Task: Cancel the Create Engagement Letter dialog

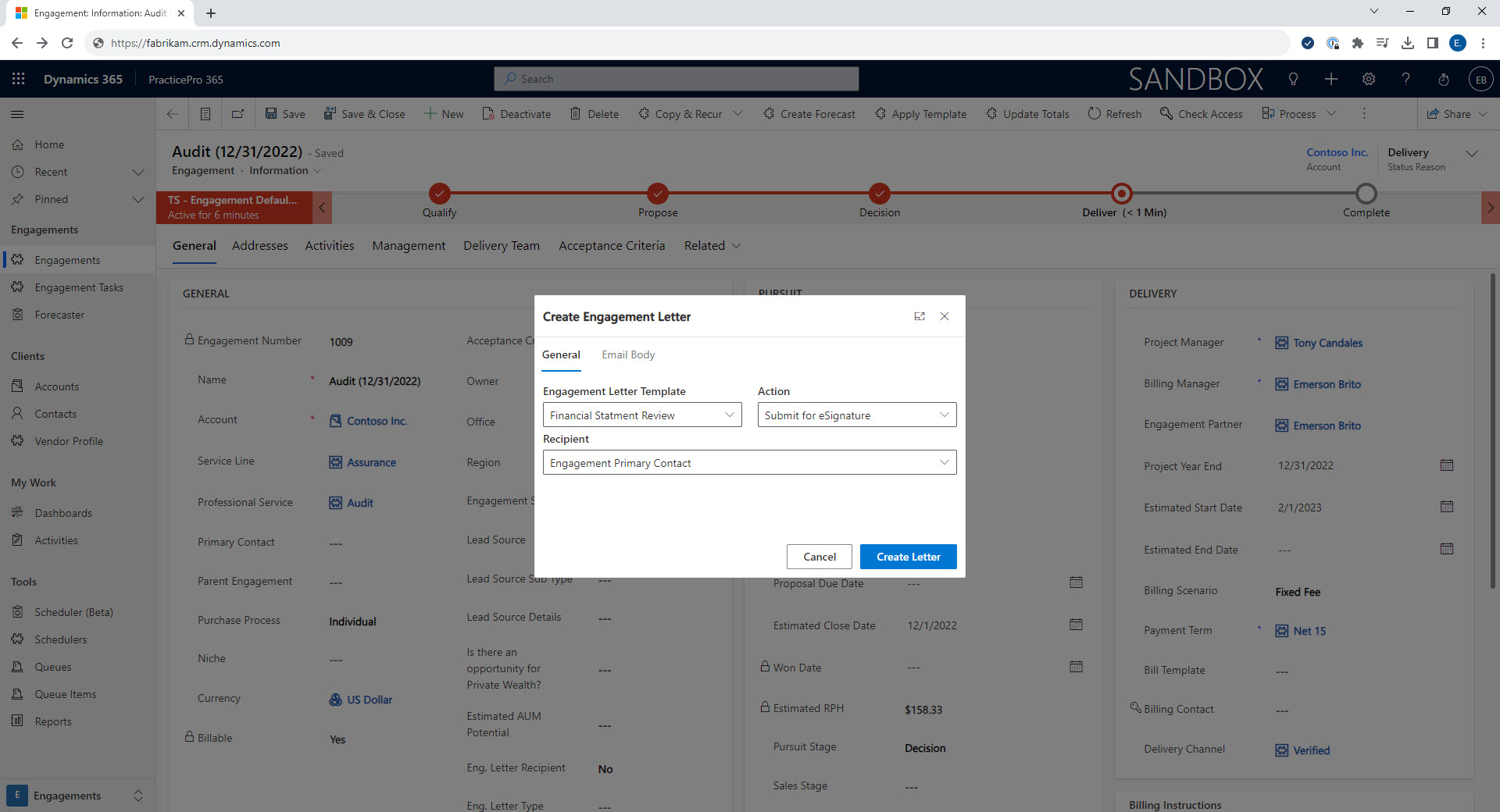Action: point(819,557)
